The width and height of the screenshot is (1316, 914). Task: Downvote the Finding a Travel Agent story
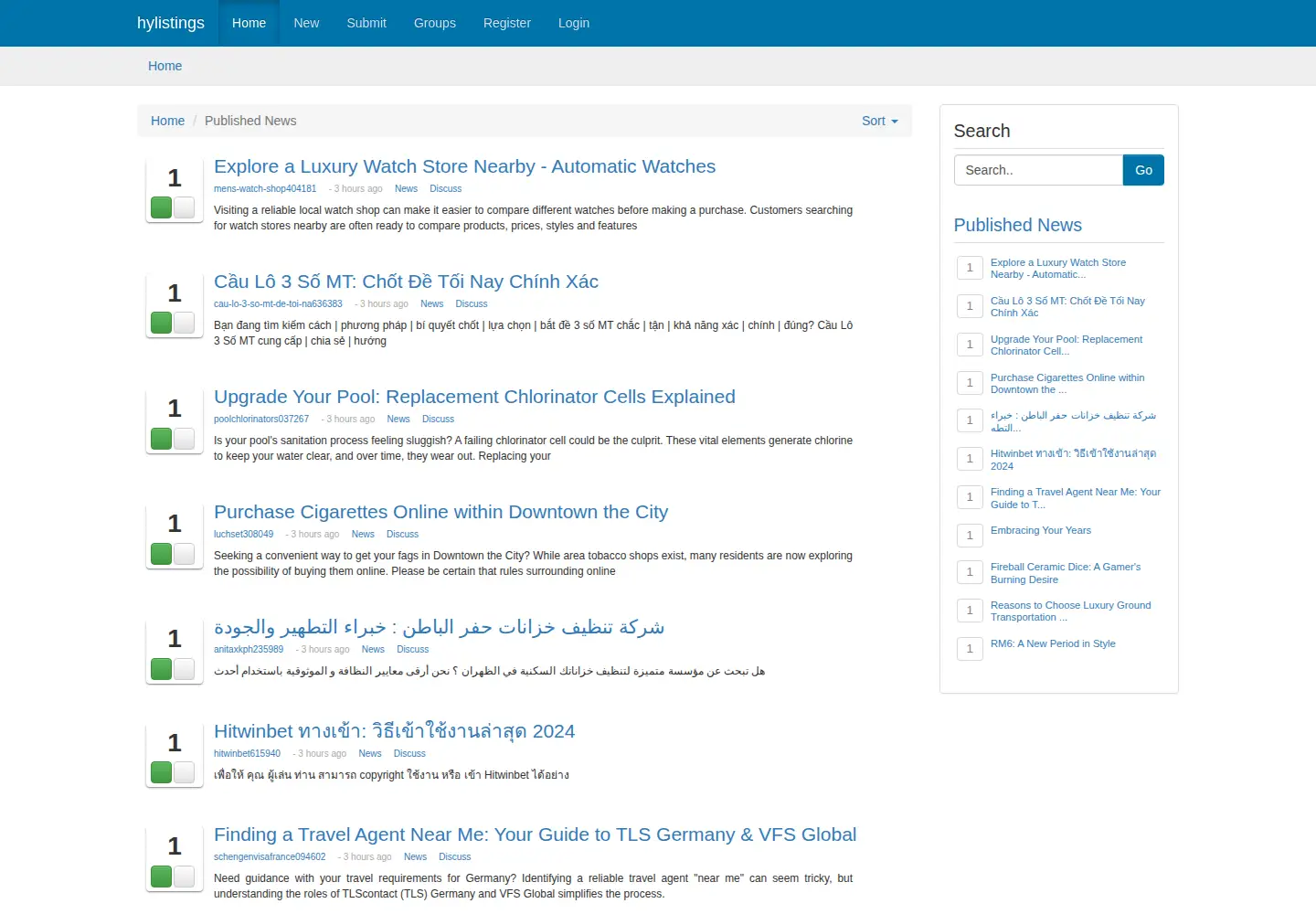184,876
